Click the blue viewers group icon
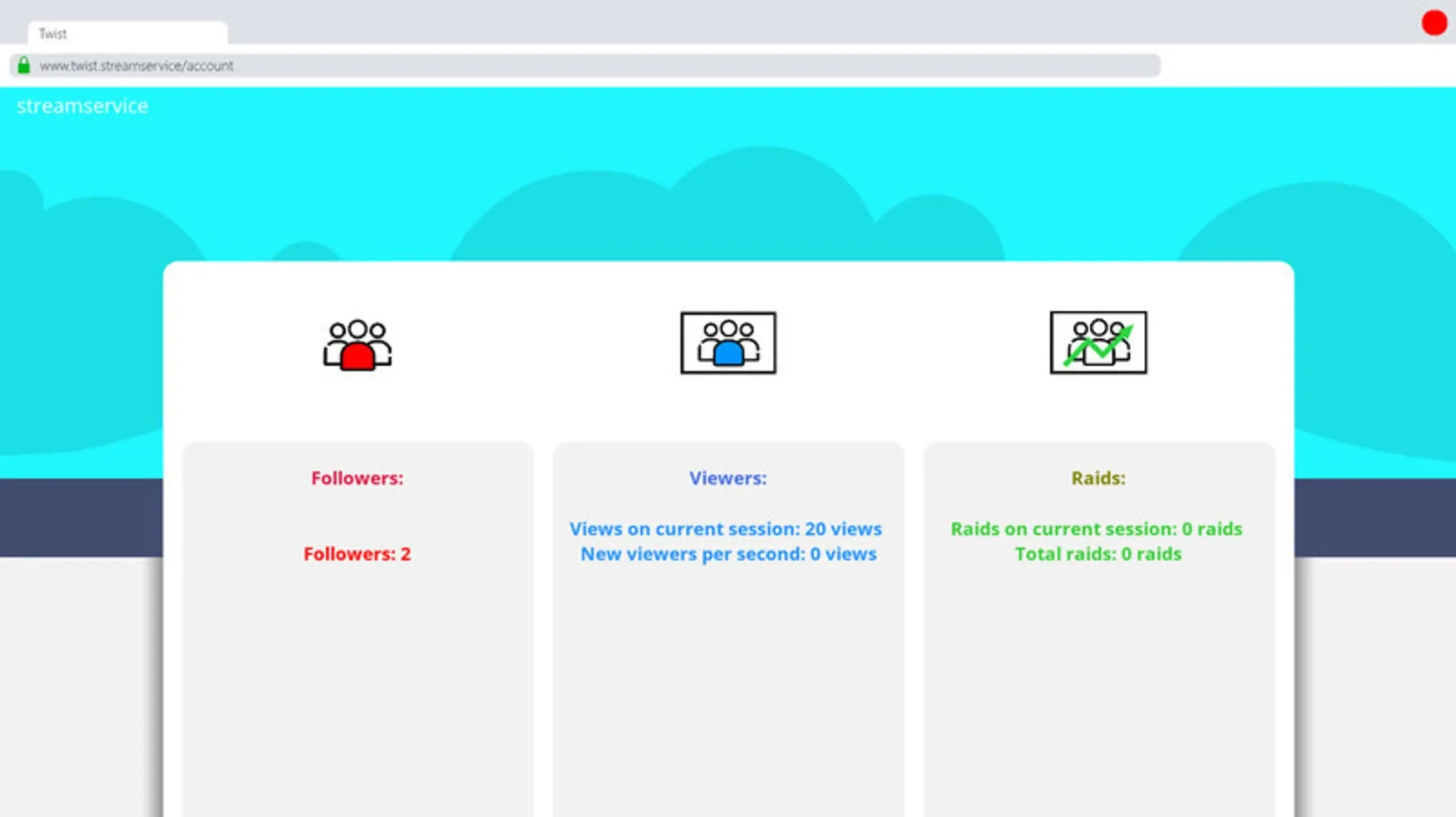This screenshot has width=1456, height=817. tap(728, 343)
